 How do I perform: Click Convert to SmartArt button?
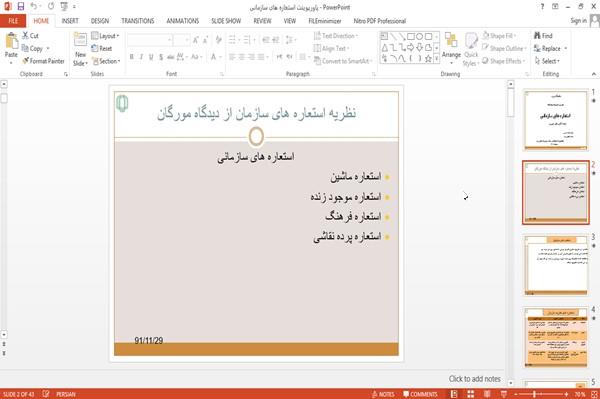click(x=342, y=61)
